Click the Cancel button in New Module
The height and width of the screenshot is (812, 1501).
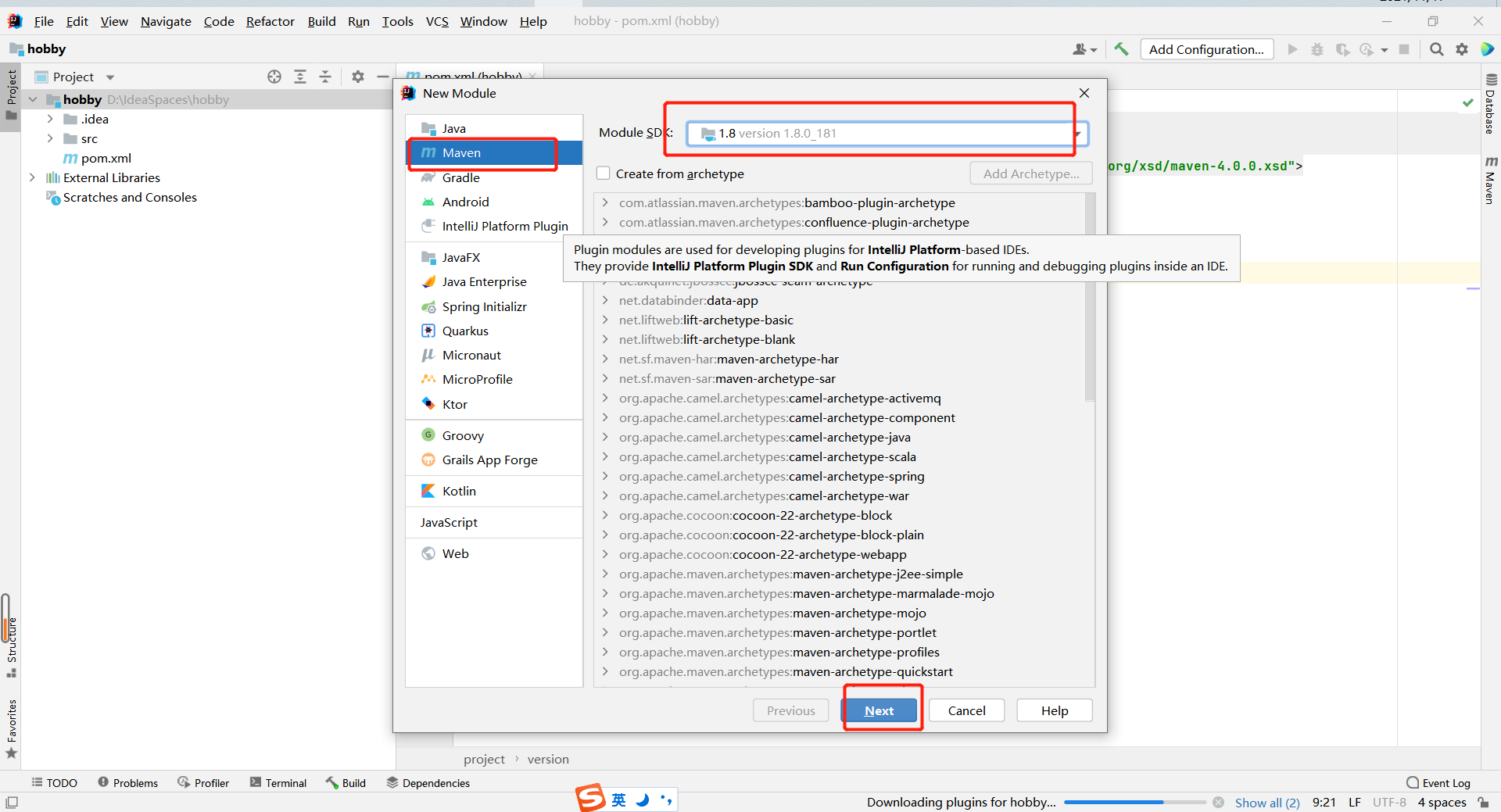tap(966, 710)
